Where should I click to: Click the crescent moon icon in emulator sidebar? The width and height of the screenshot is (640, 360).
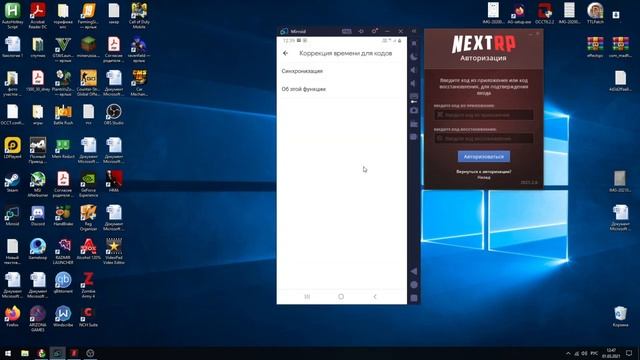tap(414, 57)
